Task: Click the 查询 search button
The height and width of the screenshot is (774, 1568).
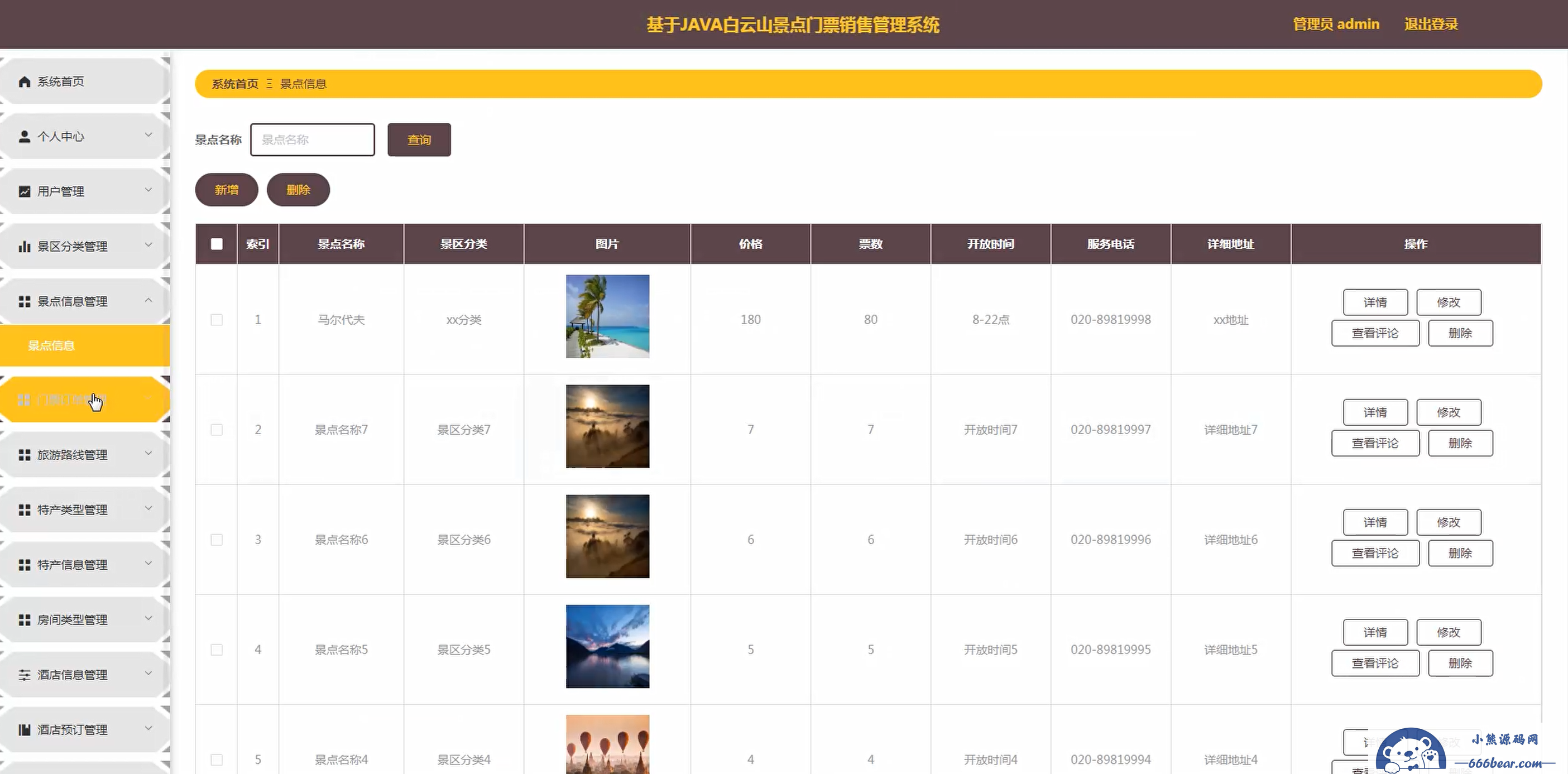Action: (419, 140)
